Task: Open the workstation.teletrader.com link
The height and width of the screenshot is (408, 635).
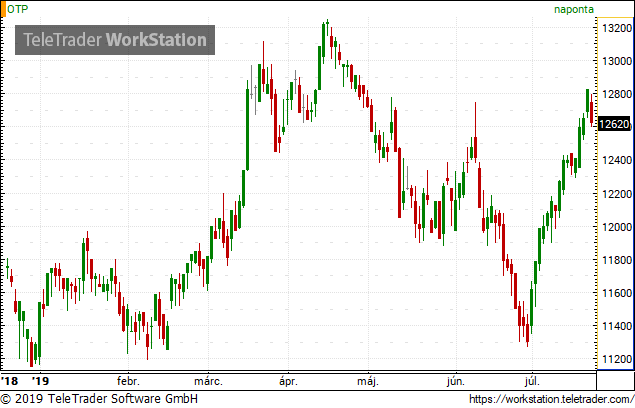Action: click(x=552, y=399)
